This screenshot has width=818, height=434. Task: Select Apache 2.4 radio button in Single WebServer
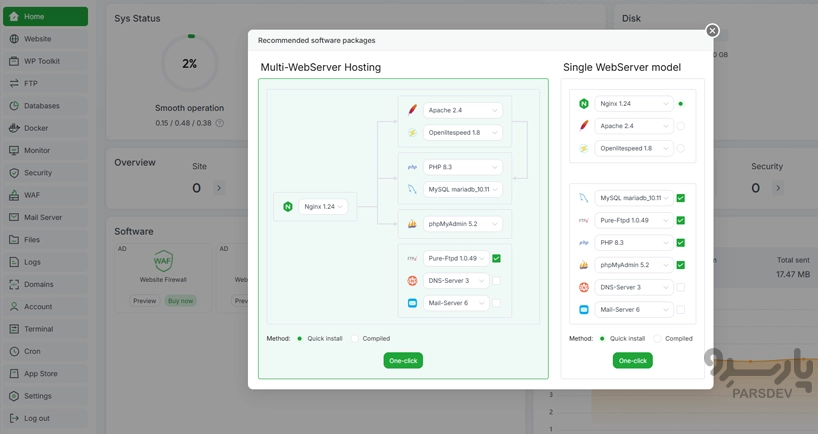tap(680, 126)
